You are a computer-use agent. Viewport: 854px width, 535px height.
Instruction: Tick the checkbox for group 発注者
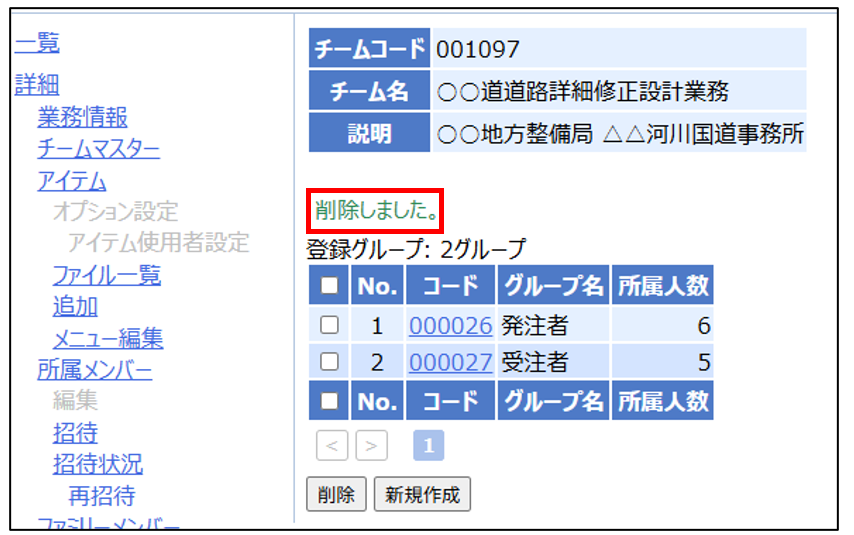pyautogui.click(x=329, y=325)
